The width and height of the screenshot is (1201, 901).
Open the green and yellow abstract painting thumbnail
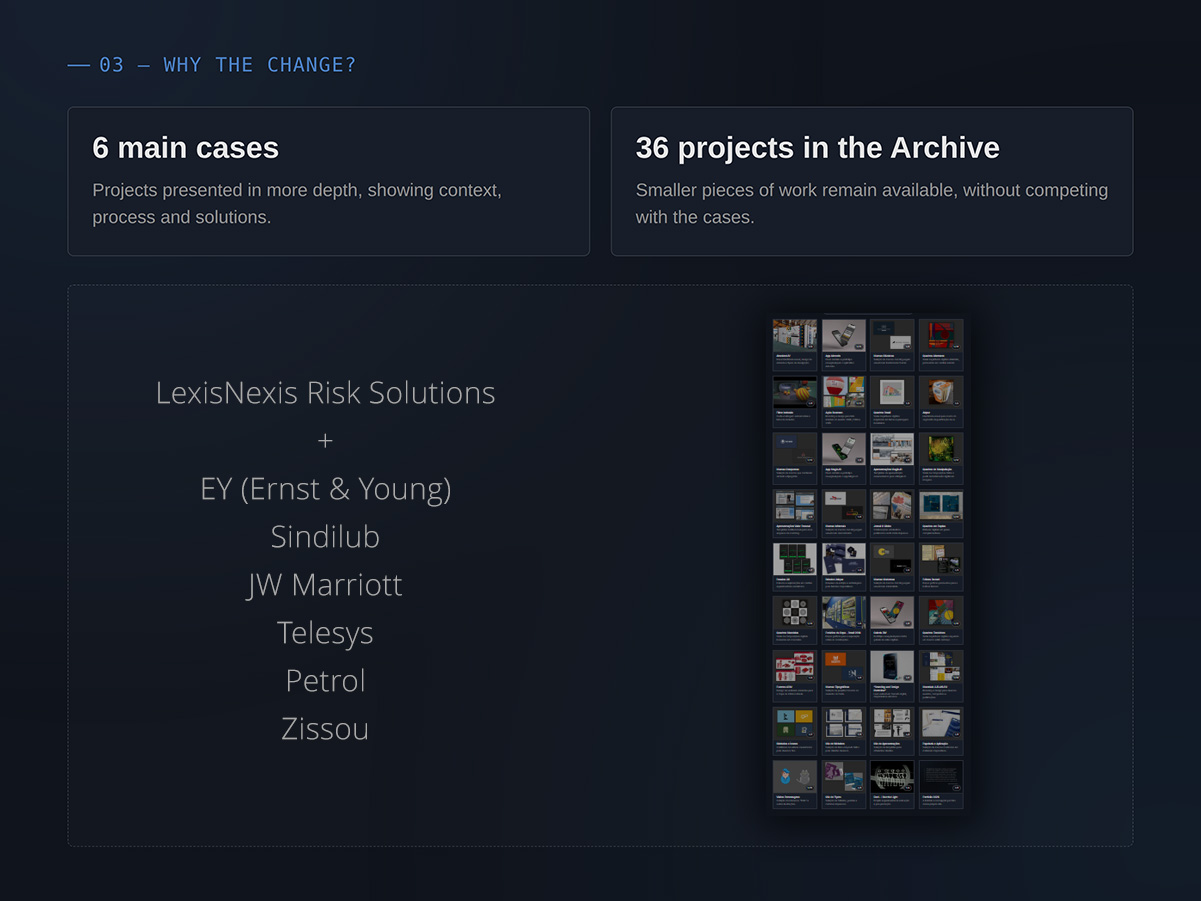coord(941,448)
